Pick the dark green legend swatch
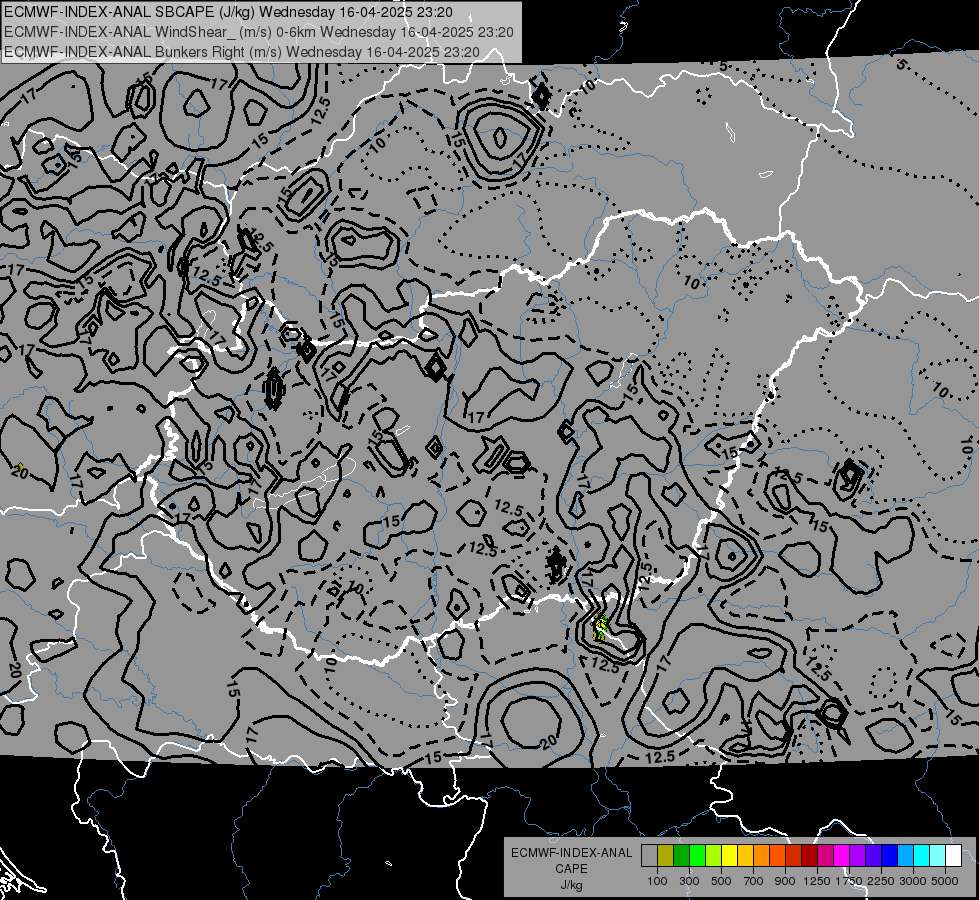This screenshot has height=900, width=979. (x=681, y=856)
